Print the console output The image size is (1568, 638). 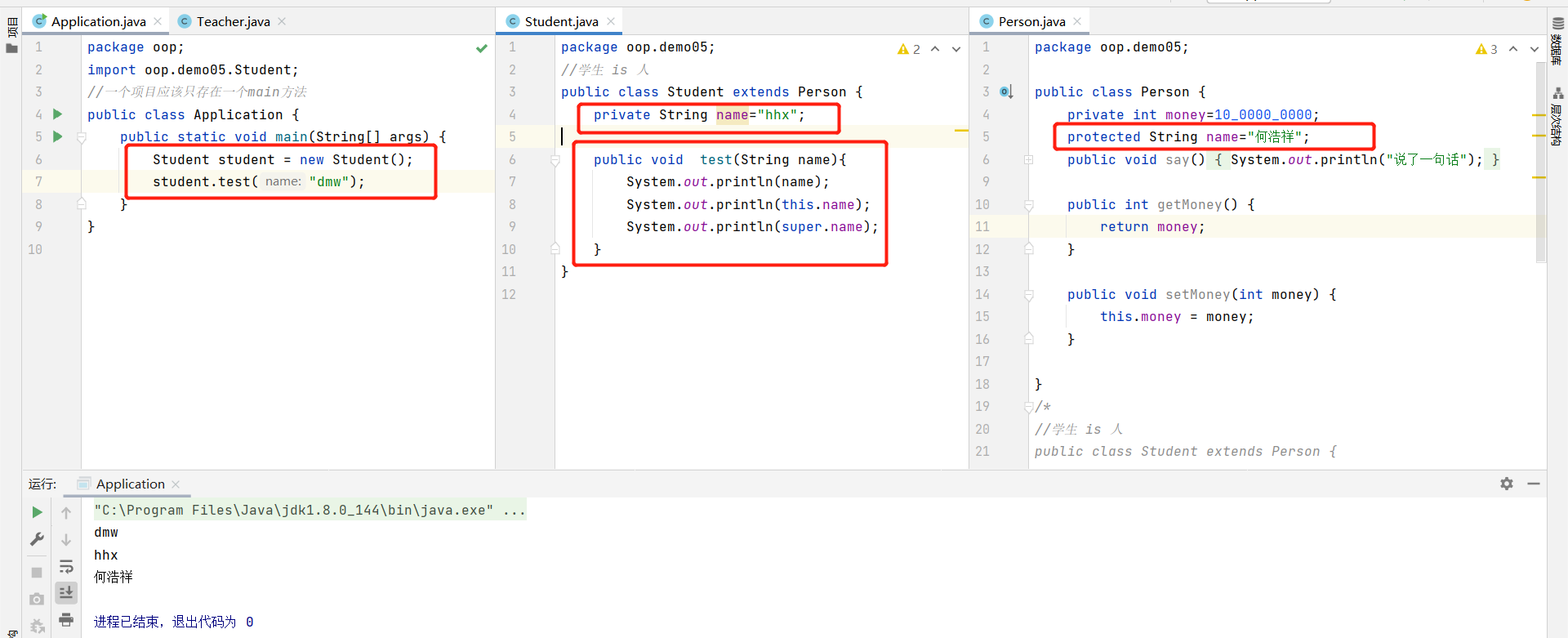tap(66, 619)
